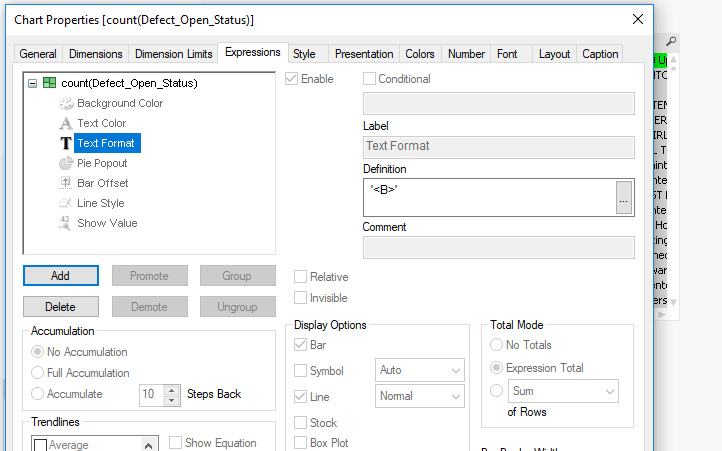
Task: Open the Definition editor ellipsis button
Action: 623,197
